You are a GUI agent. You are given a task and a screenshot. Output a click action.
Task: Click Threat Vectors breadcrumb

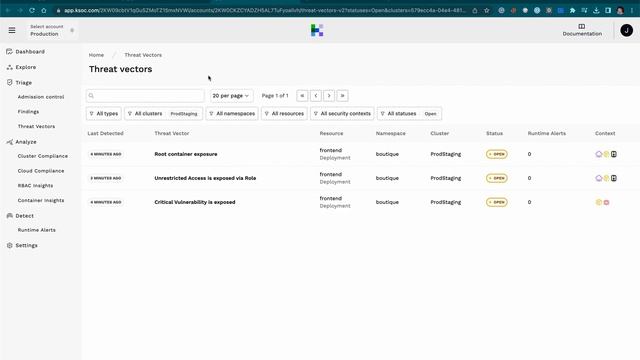(x=143, y=55)
